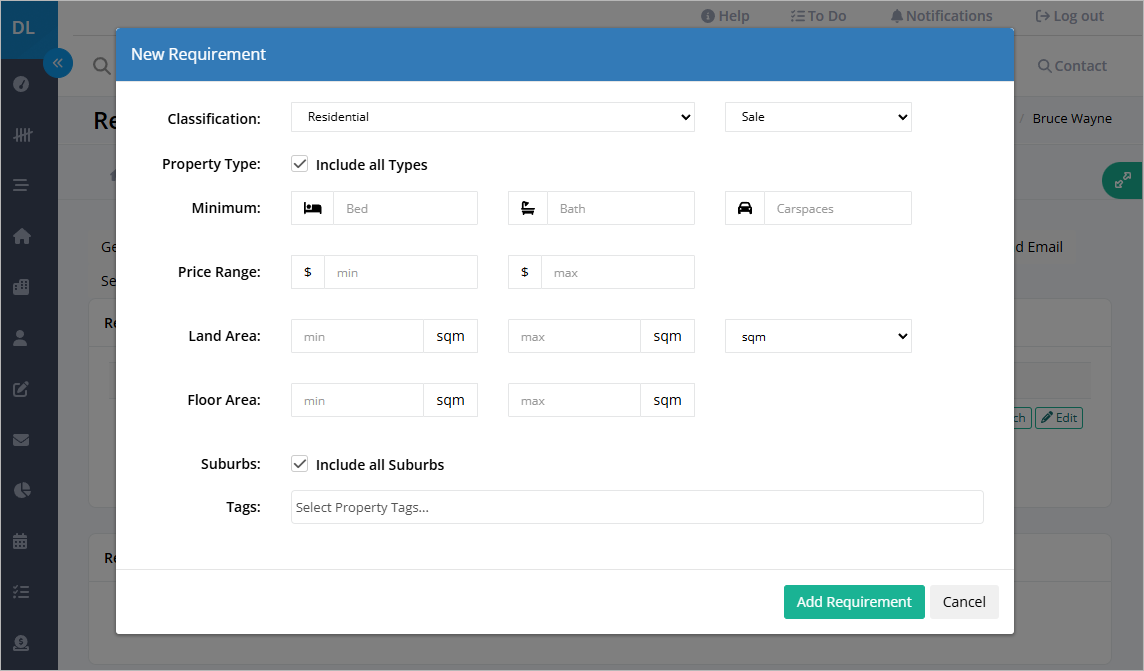This screenshot has width=1144, height=671.
Task: Uncheck Include all Types checkbox
Action: click(x=300, y=164)
